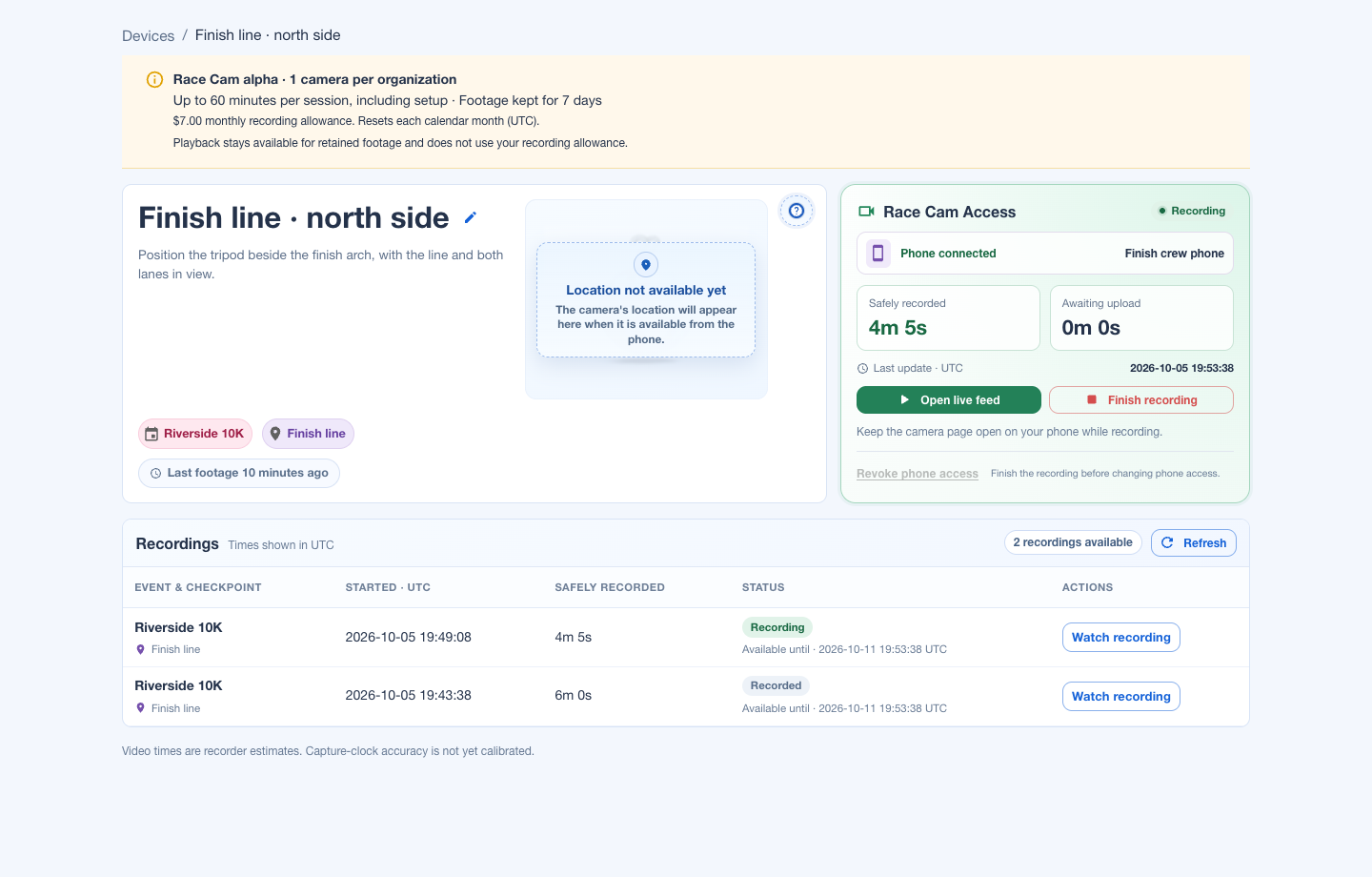This screenshot has height=877, width=1372.
Task: Click the location pin in the map placeholder
Action: (646, 265)
